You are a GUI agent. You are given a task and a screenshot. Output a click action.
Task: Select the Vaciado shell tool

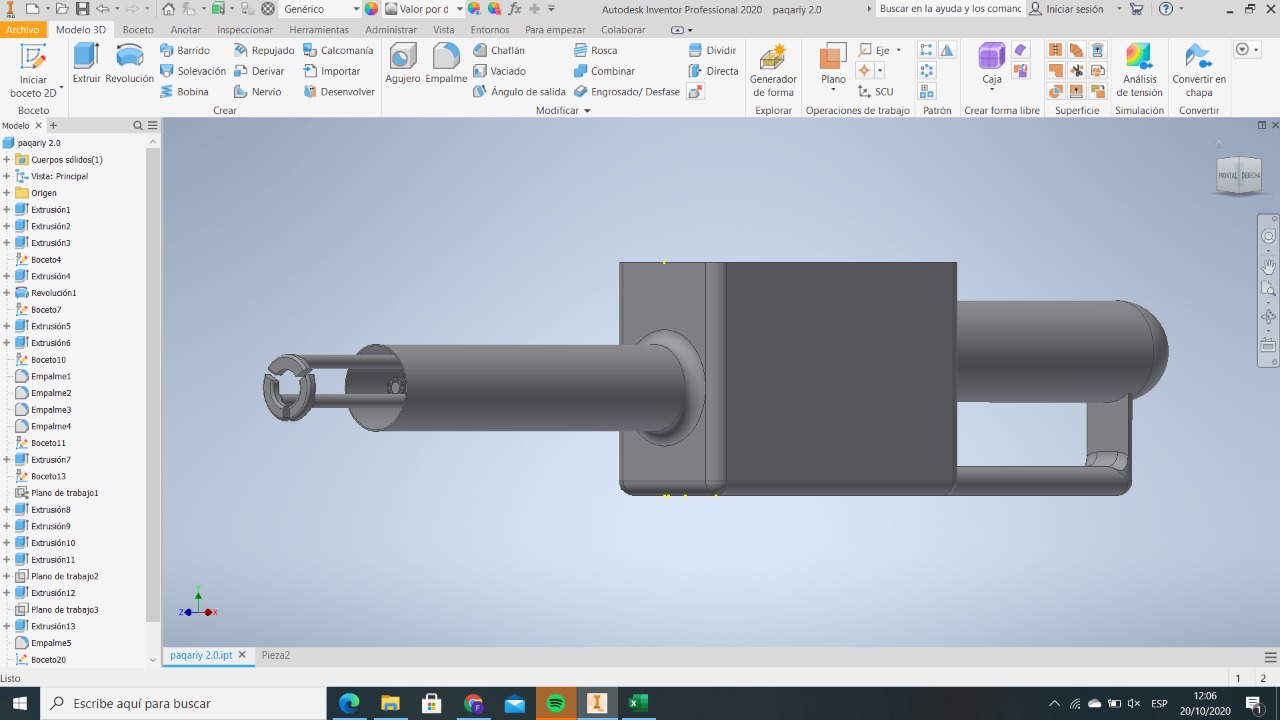(499, 71)
